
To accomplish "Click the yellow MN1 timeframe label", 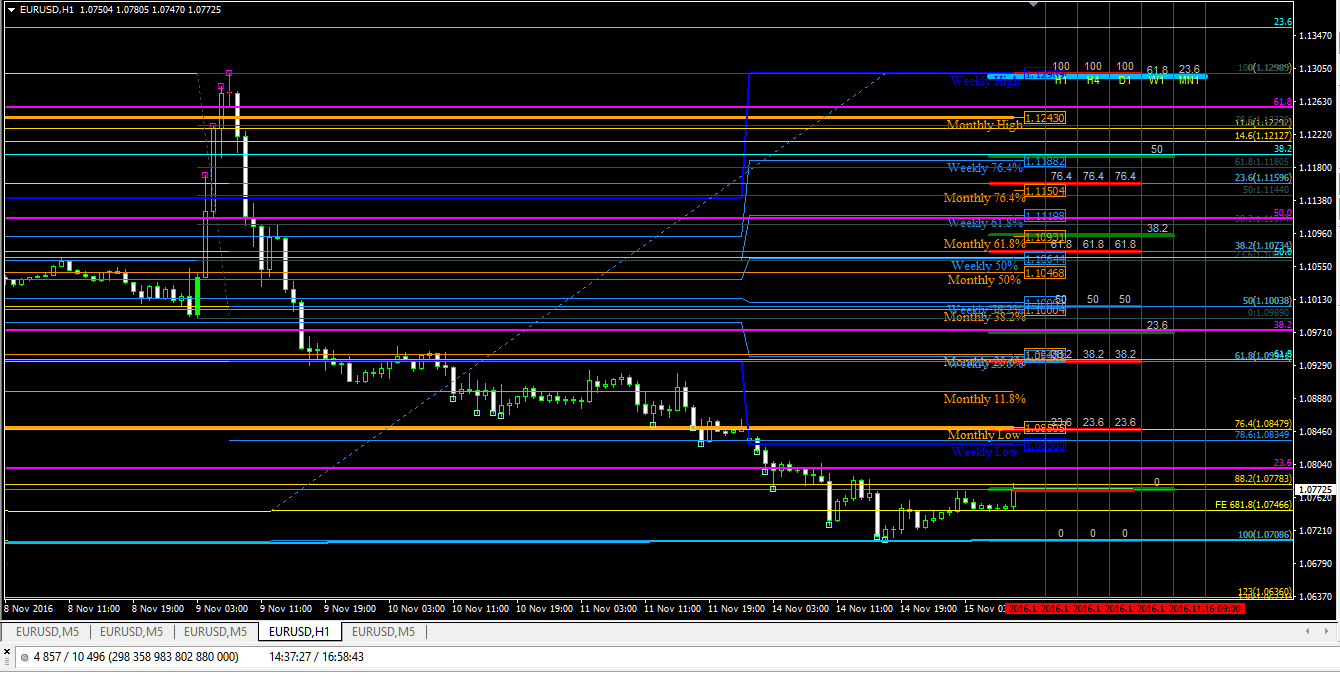I will tap(1189, 79).
